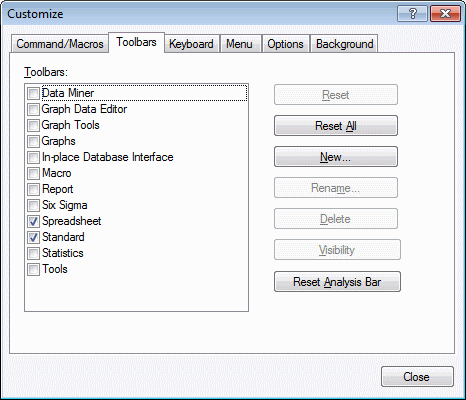466x400 pixels.
Task: Click the Reset All button
Action: 336,126
